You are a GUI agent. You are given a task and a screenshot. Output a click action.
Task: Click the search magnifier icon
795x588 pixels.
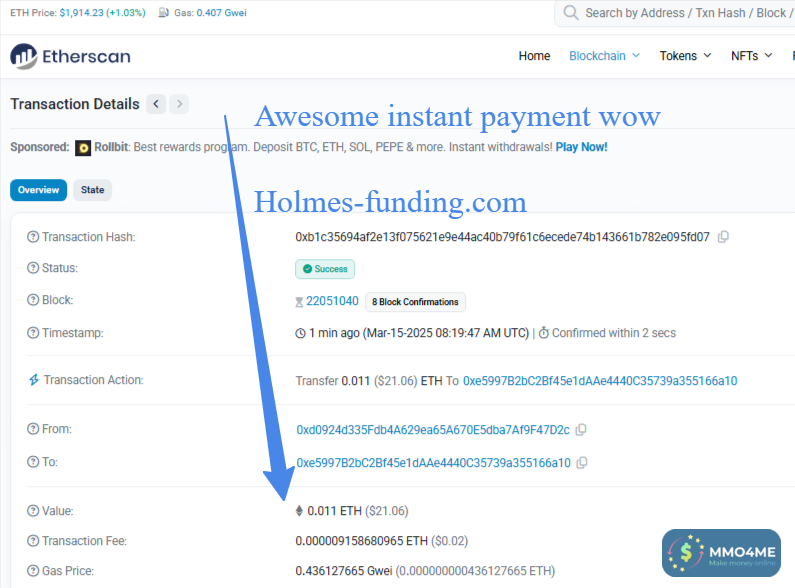[571, 13]
